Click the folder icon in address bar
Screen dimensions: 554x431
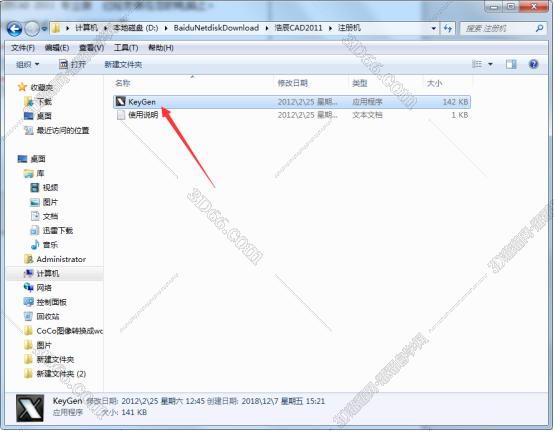click(x=56, y=28)
